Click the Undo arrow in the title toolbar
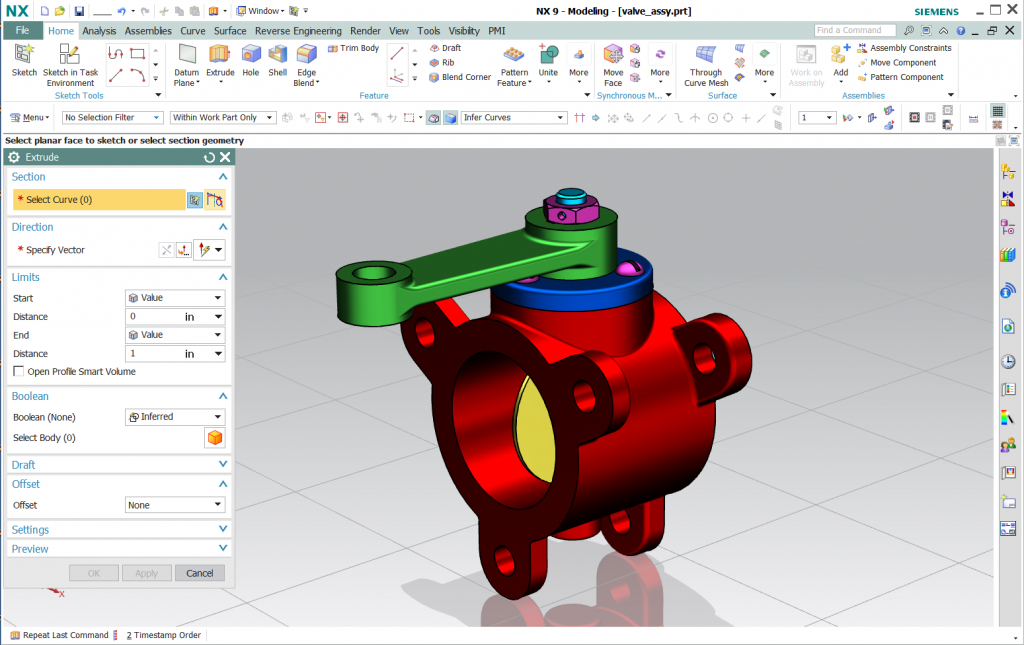This screenshot has width=1024, height=645. 121,11
